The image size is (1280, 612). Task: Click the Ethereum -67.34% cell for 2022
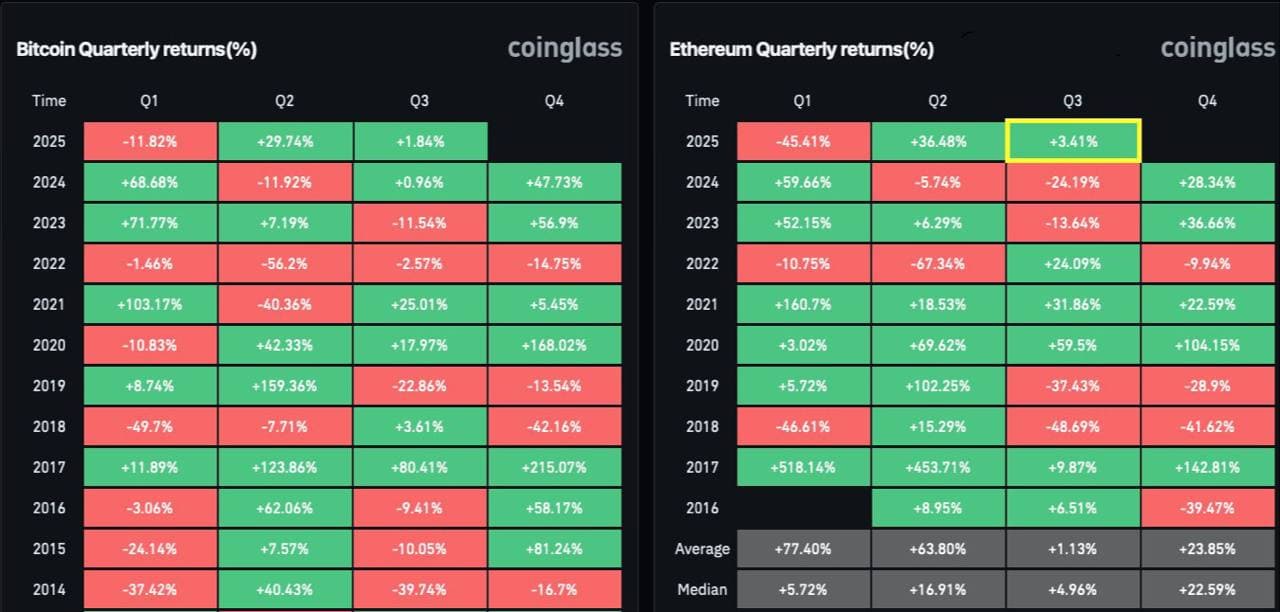point(938,263)
